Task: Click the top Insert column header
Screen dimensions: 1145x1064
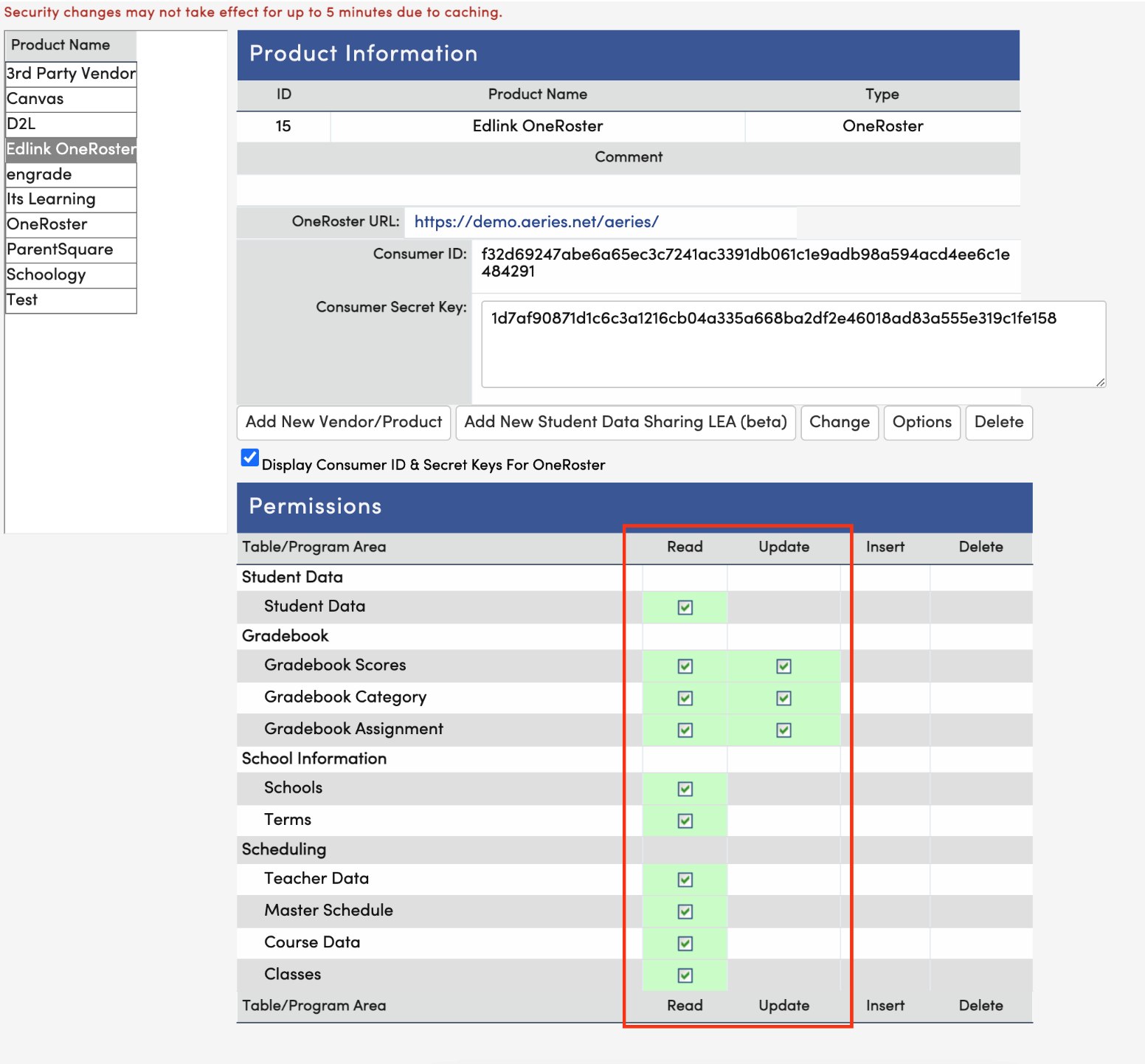Action: pyautogui.click(x=885, y=547)
